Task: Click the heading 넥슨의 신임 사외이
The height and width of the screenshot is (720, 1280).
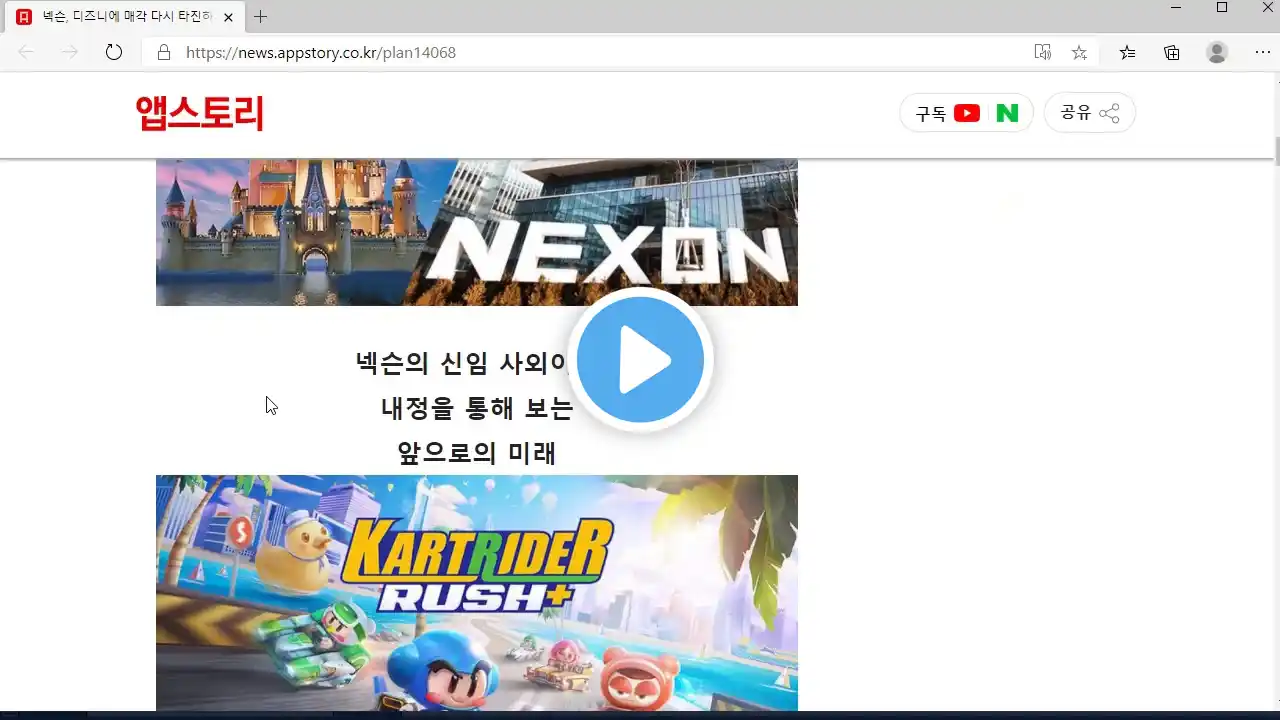Action: (x=461, y=362)
